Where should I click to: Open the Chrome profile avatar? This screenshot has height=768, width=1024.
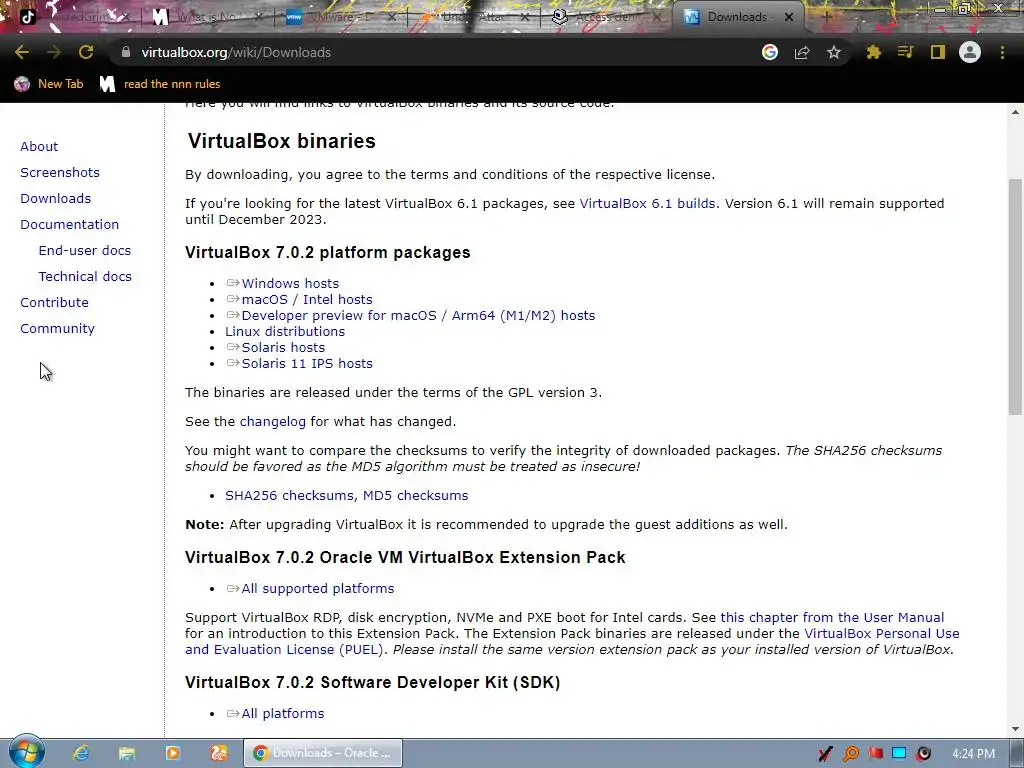tap(970, 52)
